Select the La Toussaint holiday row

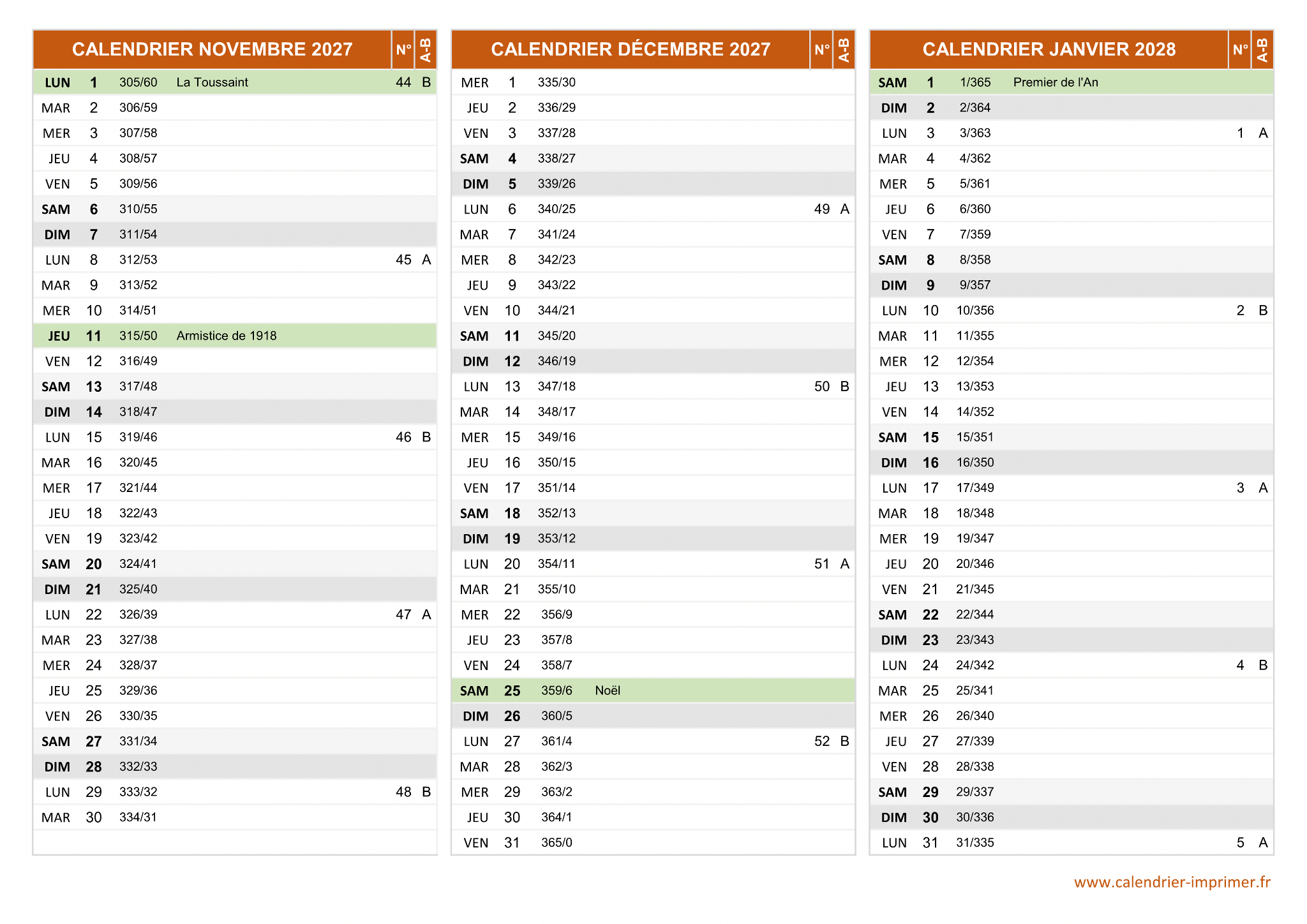pos(212,82)
